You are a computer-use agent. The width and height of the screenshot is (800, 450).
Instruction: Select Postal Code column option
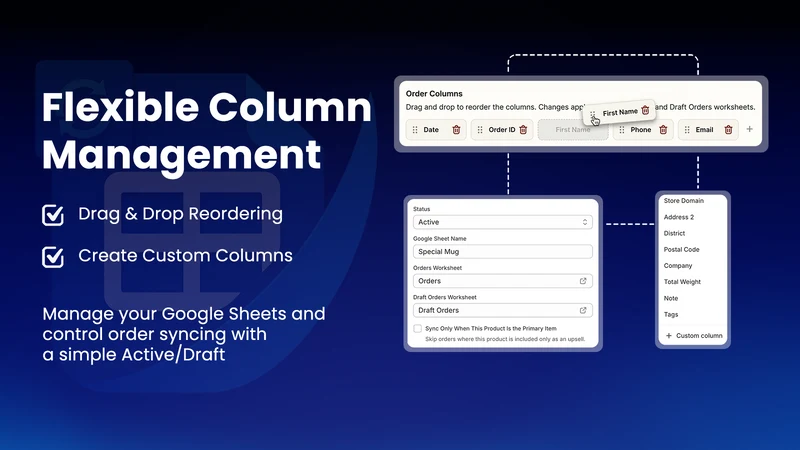coord(681,249)
